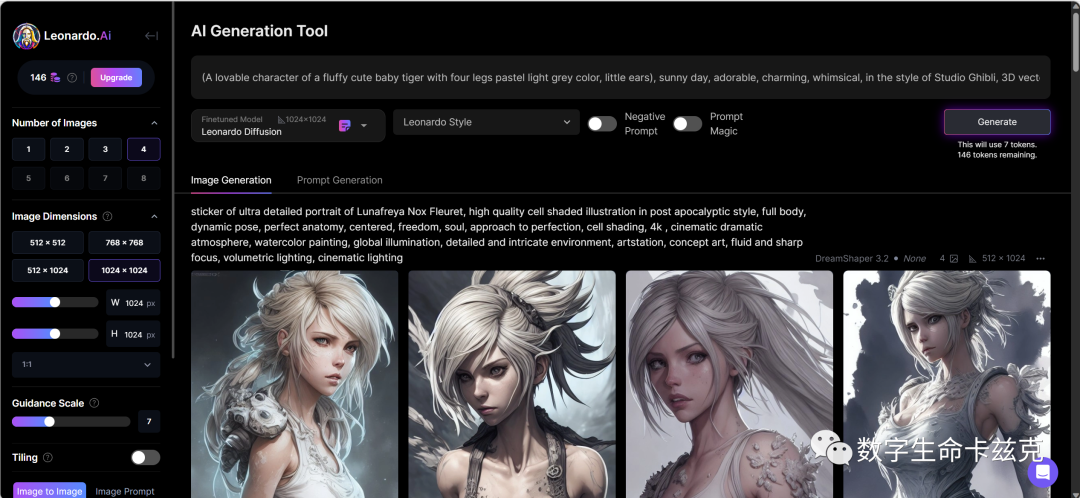Image resolution: width=1080 pixels, height=498 pixels.
Task: Select 2 images in Number of Images
Action: [x=67, y=149]
